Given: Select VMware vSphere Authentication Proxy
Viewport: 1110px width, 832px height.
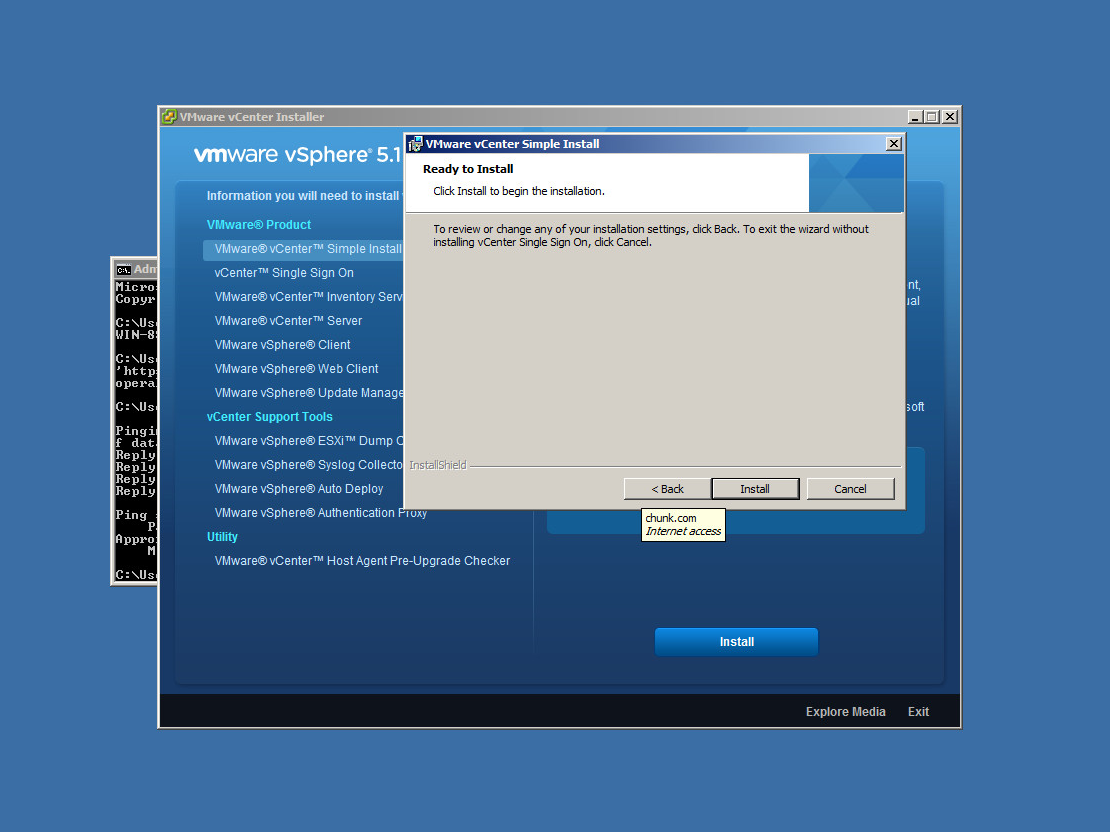Looking at the screenshot, I should tap(320, 513).
